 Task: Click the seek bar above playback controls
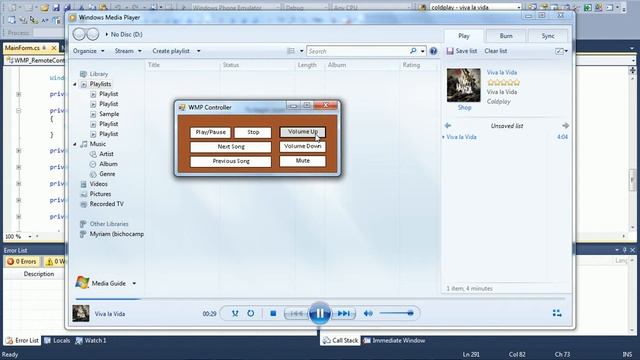tap(320, 299)
